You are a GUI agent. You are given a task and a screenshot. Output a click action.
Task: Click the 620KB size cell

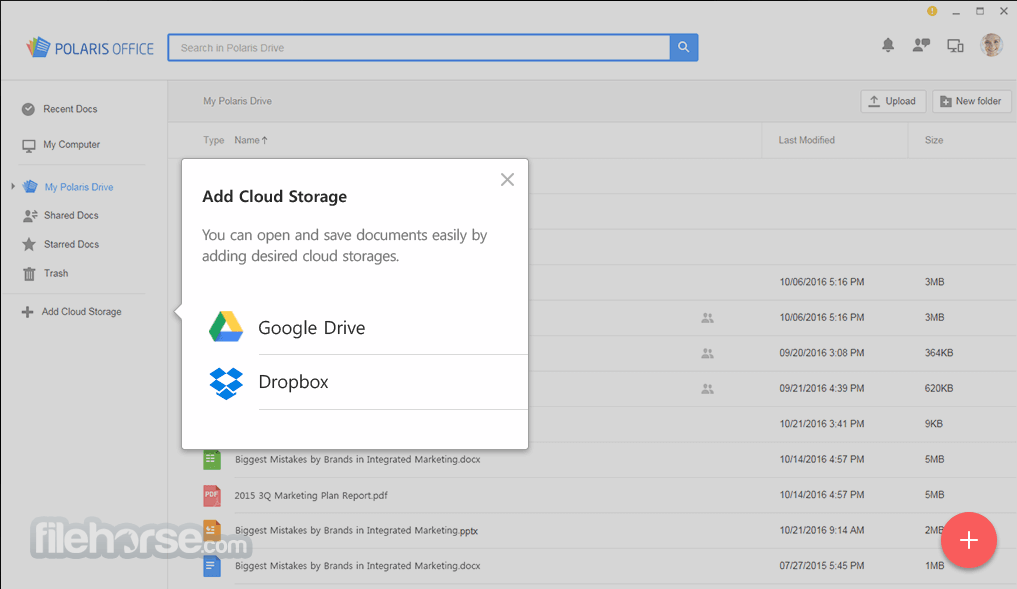[x=939, y=389]
